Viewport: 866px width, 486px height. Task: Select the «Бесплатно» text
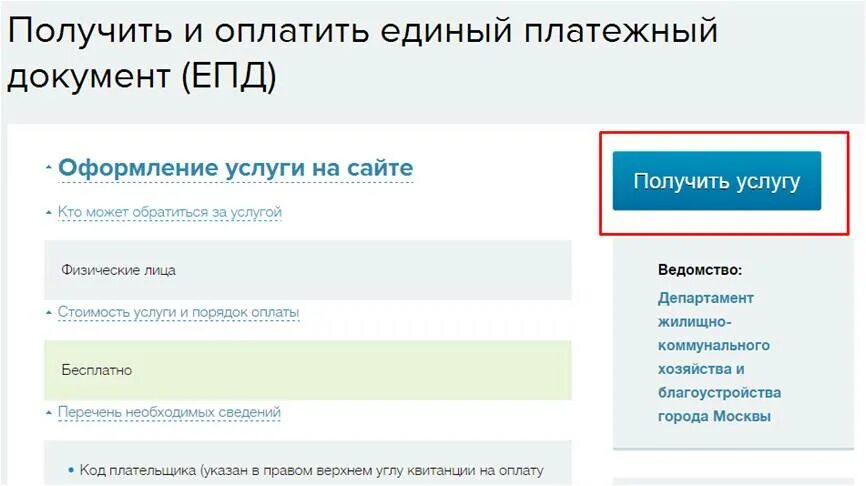click(x=97, y=370)
